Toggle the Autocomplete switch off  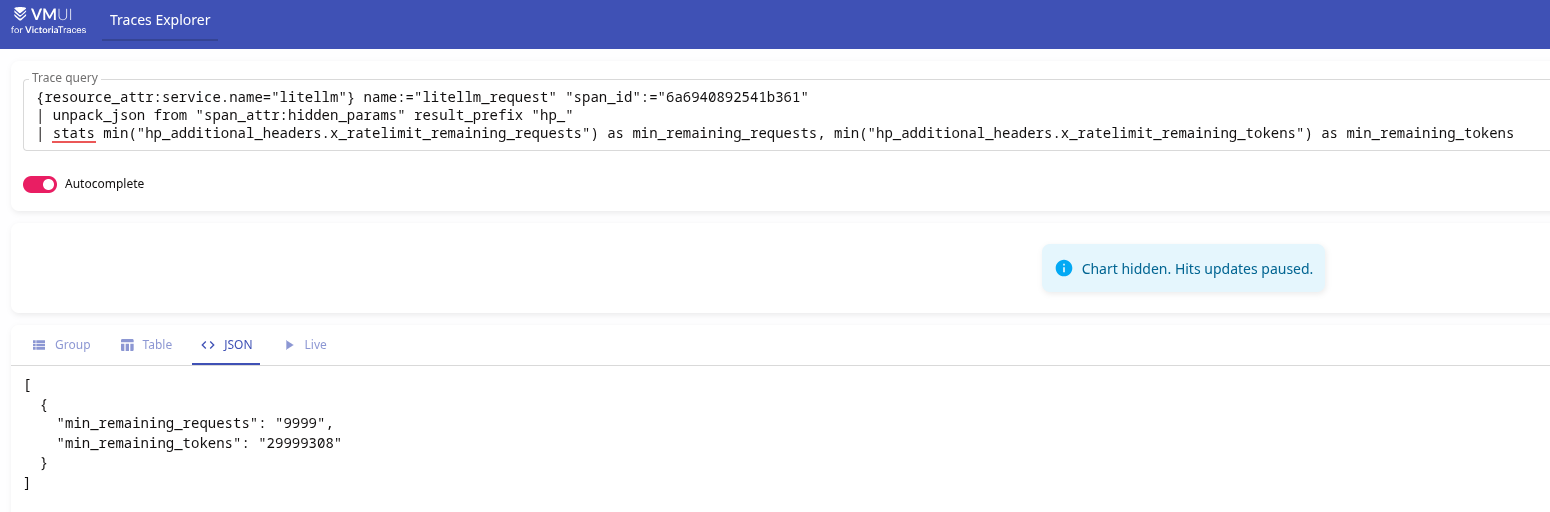[x=40, y=184]
